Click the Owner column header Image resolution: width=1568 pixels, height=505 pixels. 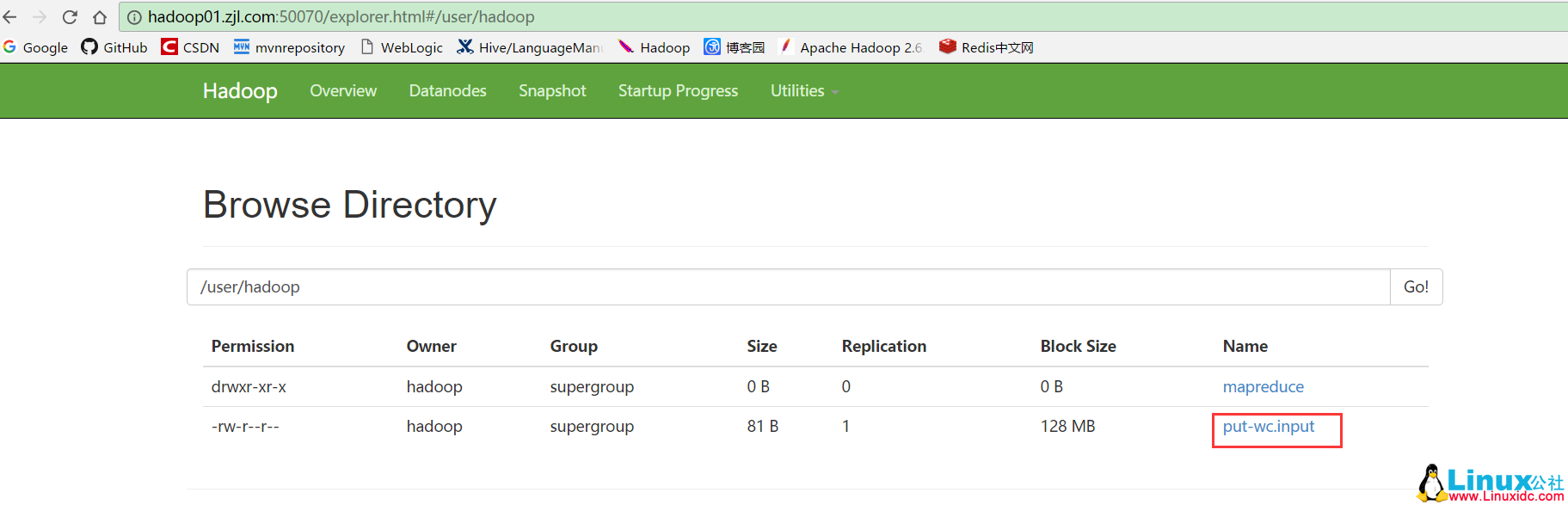point(431,346)
